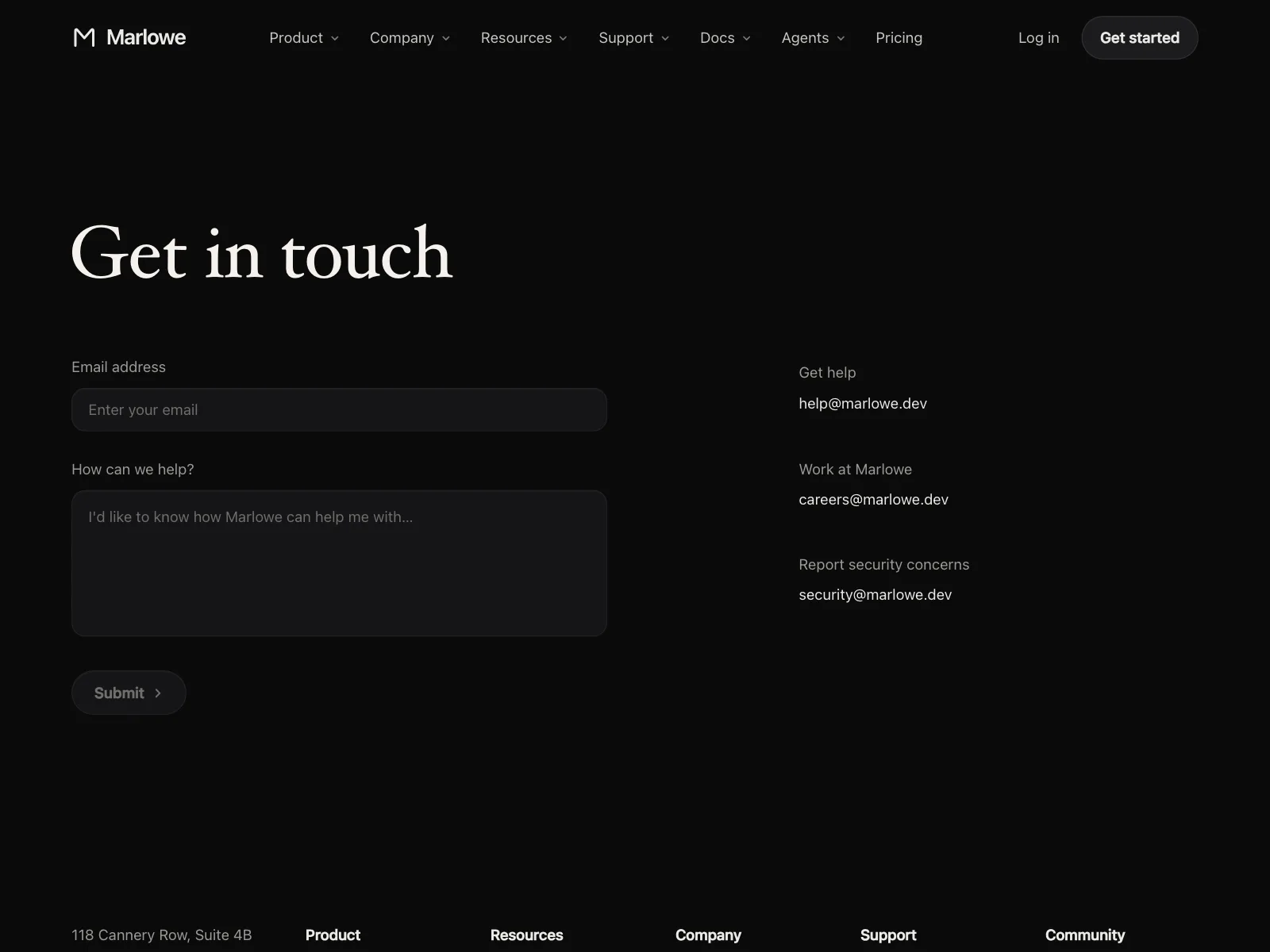The image size is (1270, 952).
Task: Open the Support menu in top navigation
Action: pyautogui.click(x=633, y=38)
